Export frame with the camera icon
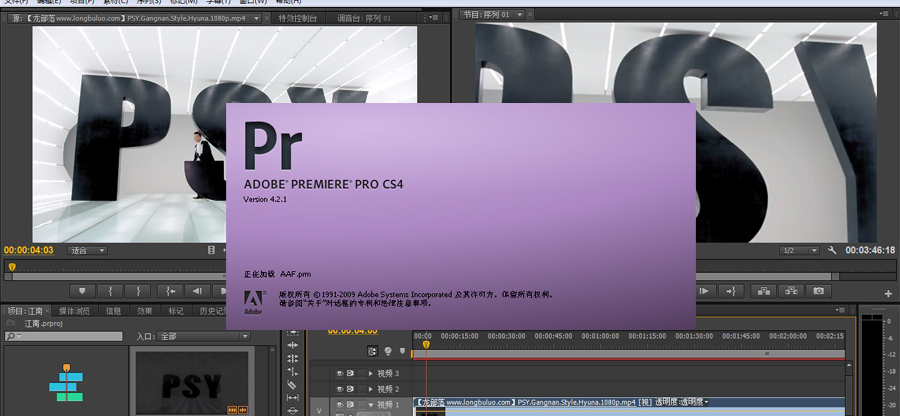Image resolution: width=900 pixels, height=416 pixels. pyautogui.click(x=818, y=291)
